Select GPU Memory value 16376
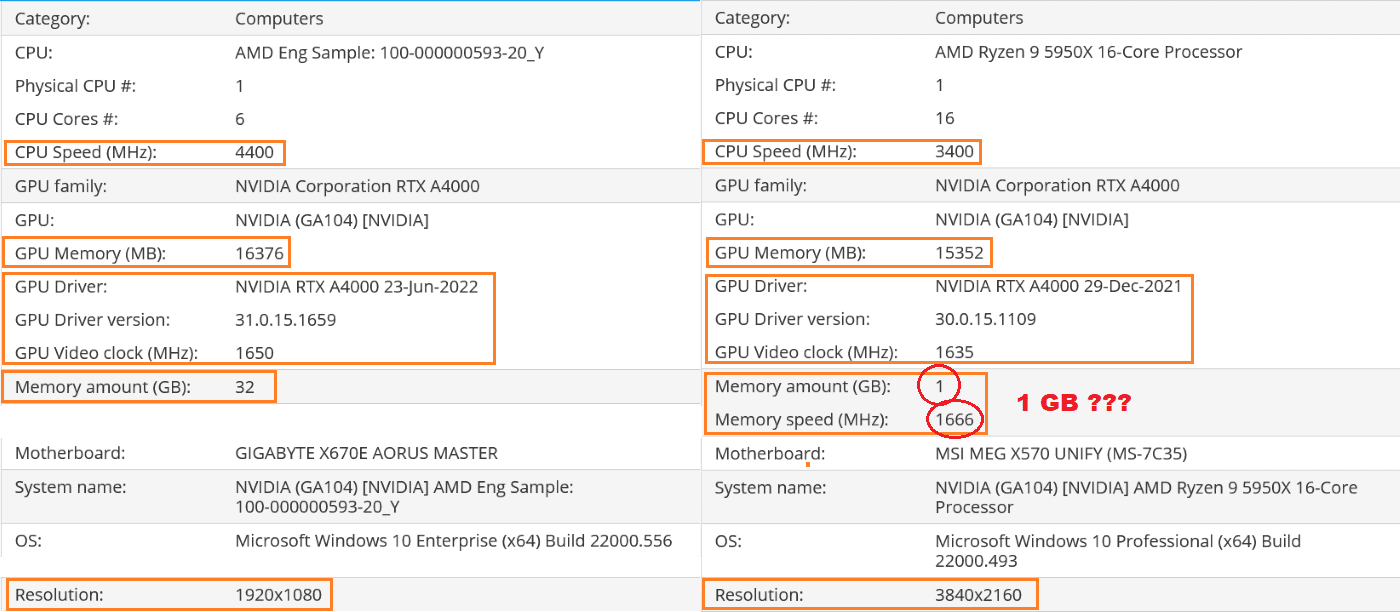Viewport: 1400px width, 612px height. click(259, 254)
